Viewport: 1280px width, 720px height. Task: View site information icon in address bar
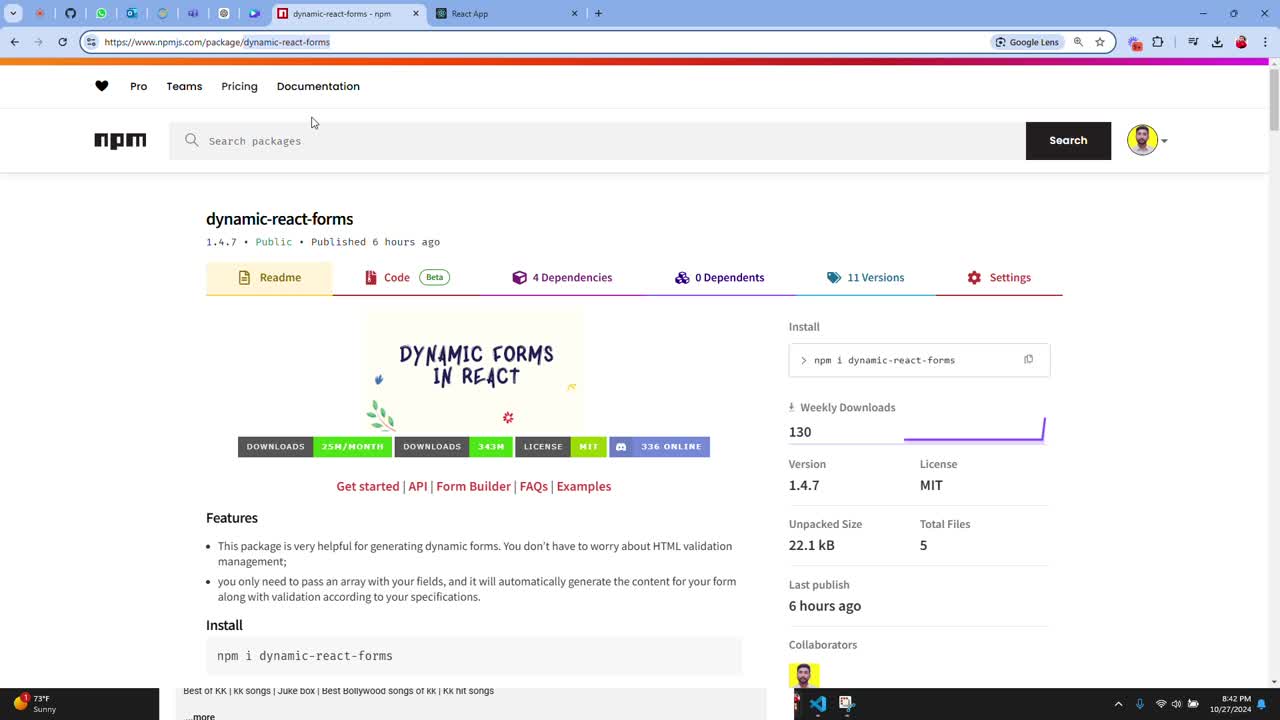pos(91,42)
